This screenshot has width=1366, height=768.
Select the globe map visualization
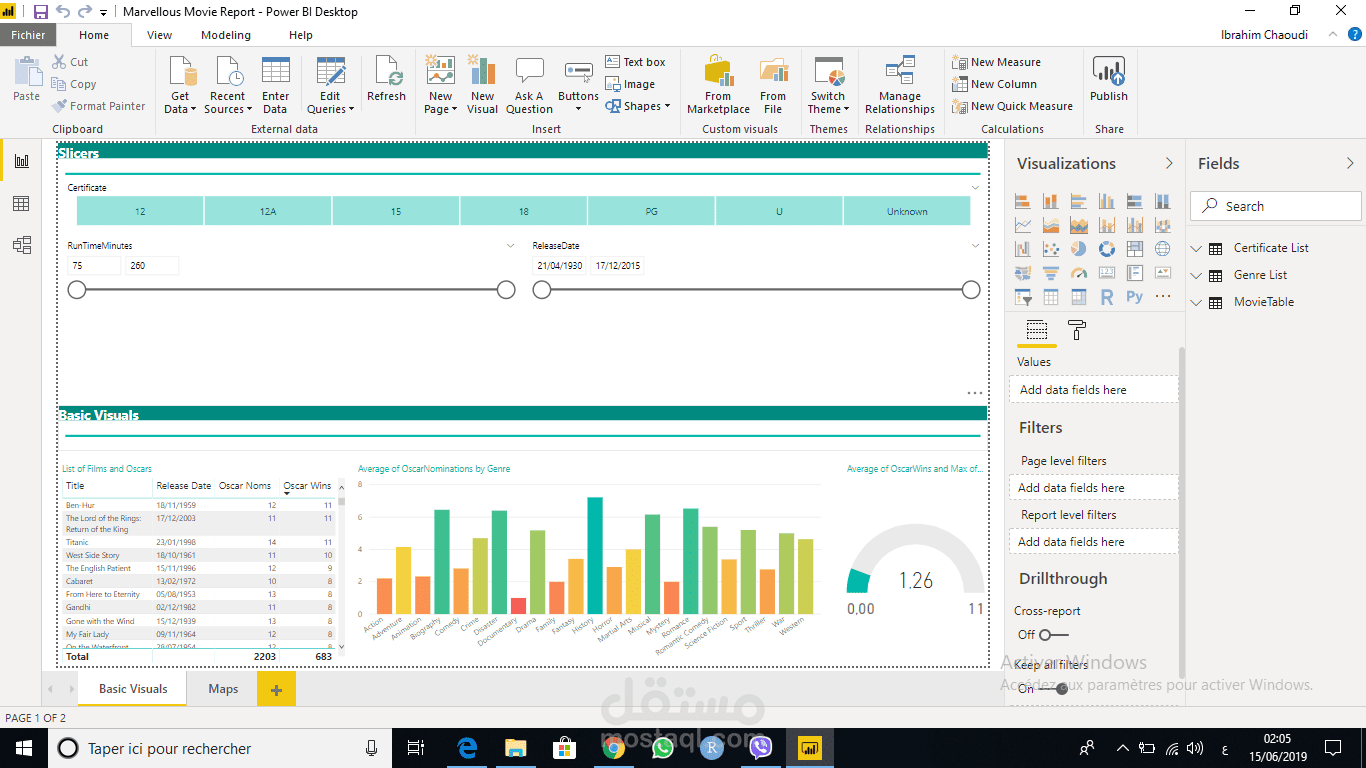pos(1163,249)
